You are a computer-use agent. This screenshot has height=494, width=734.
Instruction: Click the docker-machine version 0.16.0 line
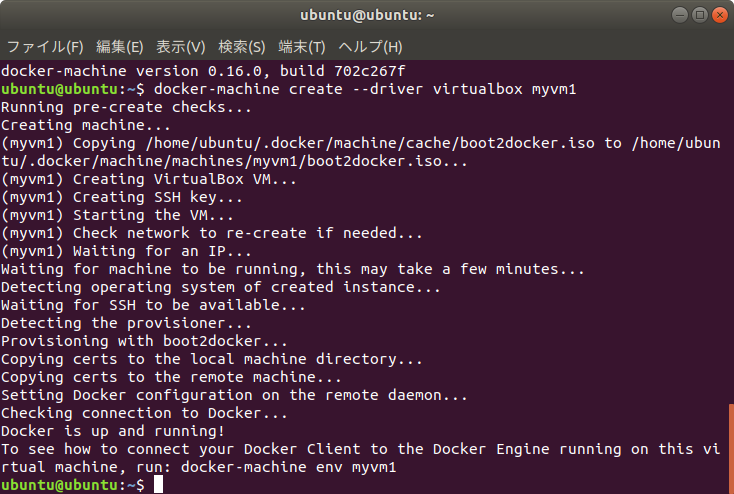tap(203, 71)
